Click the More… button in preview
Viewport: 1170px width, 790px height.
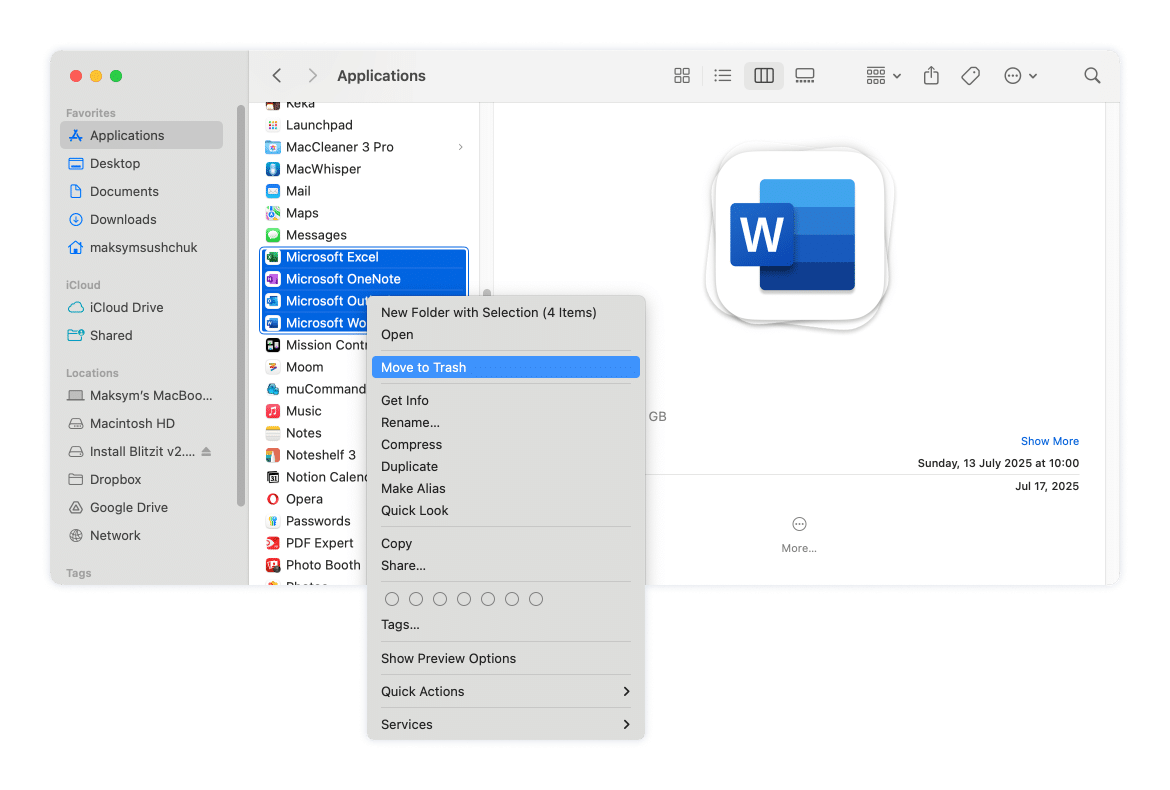click(x=799, y=535)
